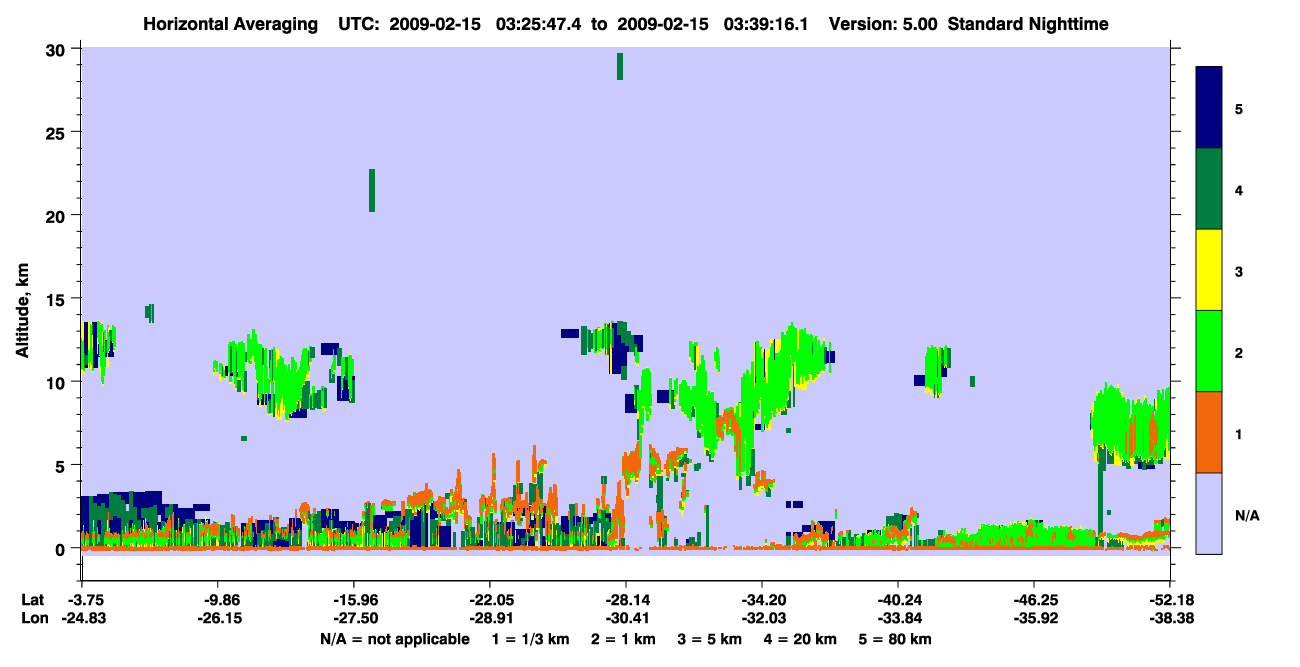This screenshot has width=1300, height=667.
Task: Click longitude value '-38.38'
Action: coord(1170,619)
